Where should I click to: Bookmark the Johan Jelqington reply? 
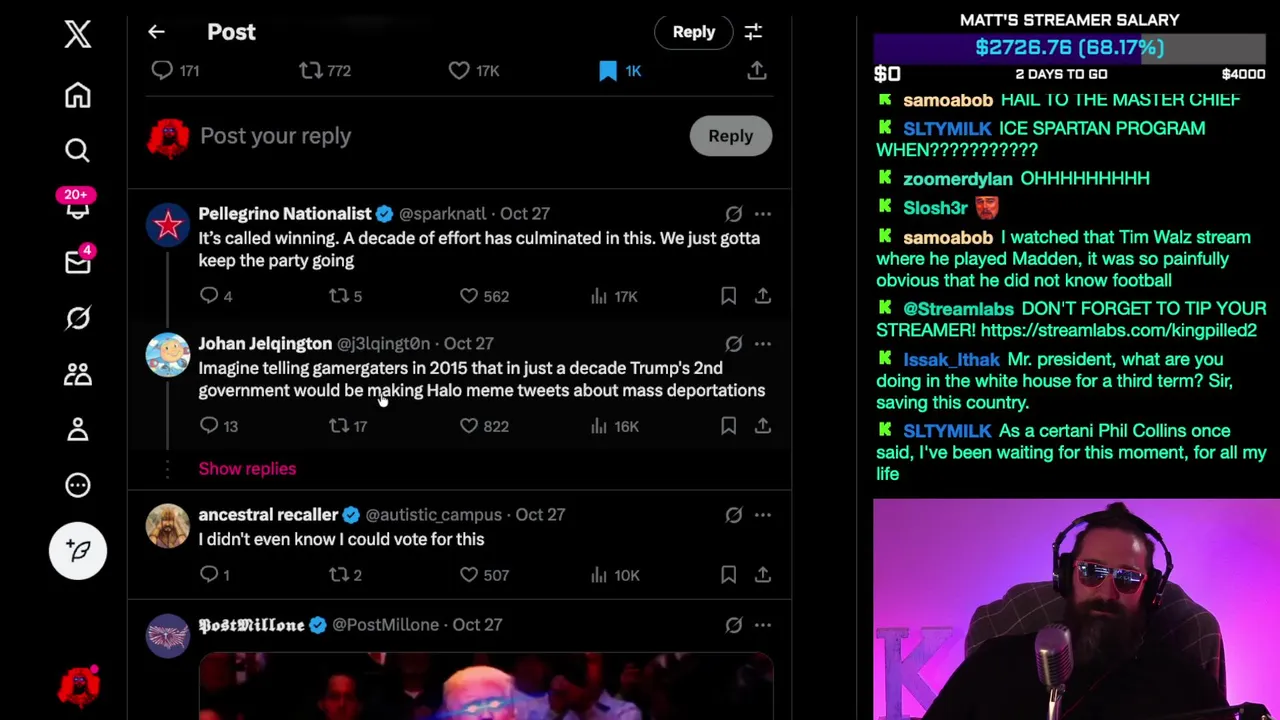click(729, 426)
